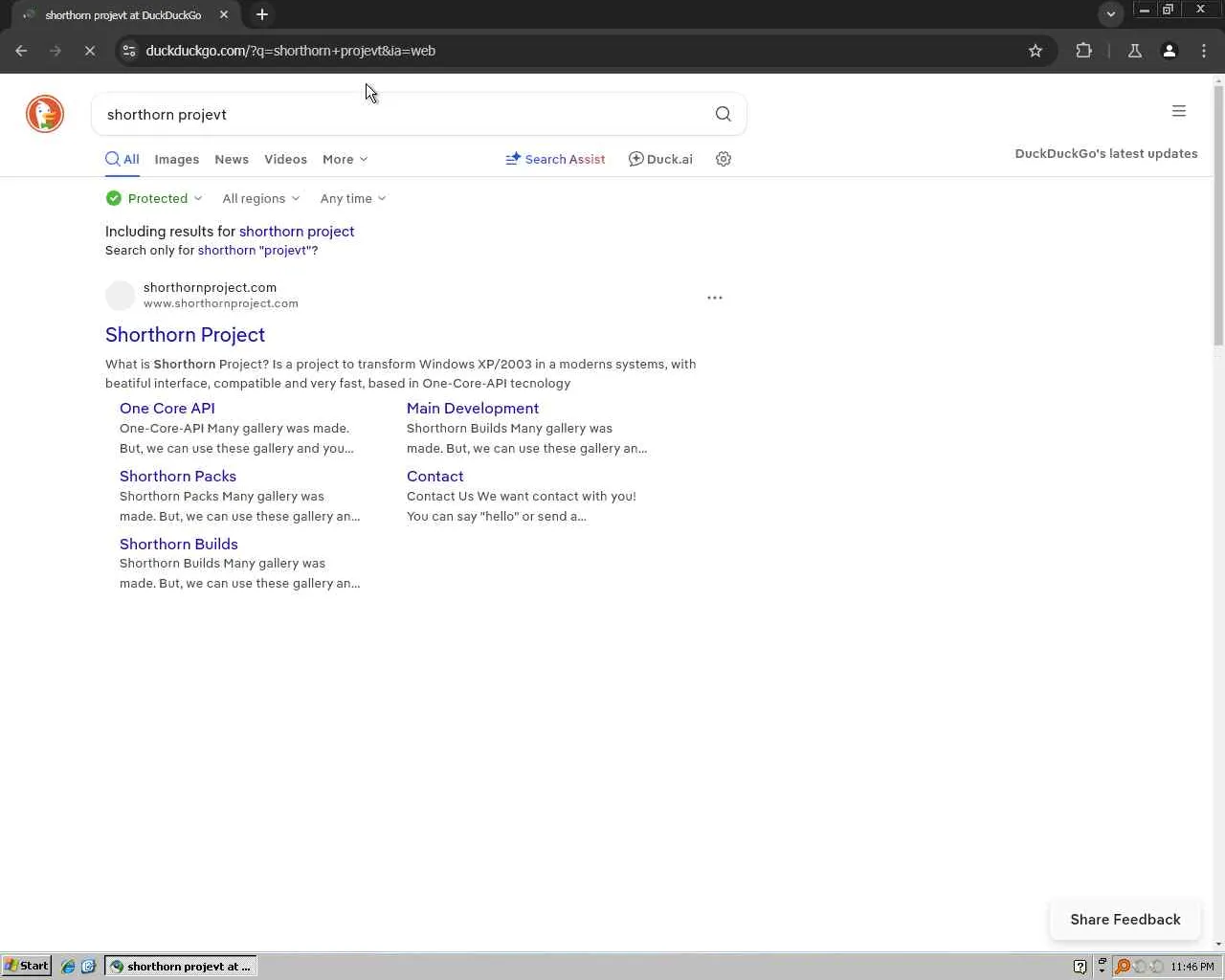Image resolution: width=1225 pixels, height=980 pixels.
Task: Open DuckDuckGo's latest updates
Action: [x=1106, y=153]
